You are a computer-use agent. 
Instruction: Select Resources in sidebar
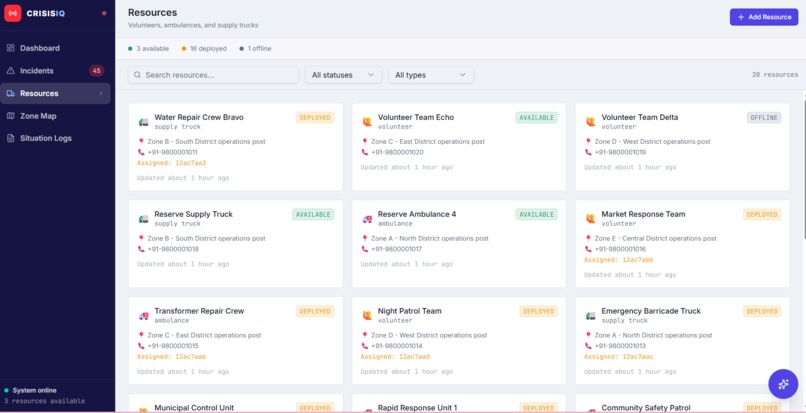55,93
